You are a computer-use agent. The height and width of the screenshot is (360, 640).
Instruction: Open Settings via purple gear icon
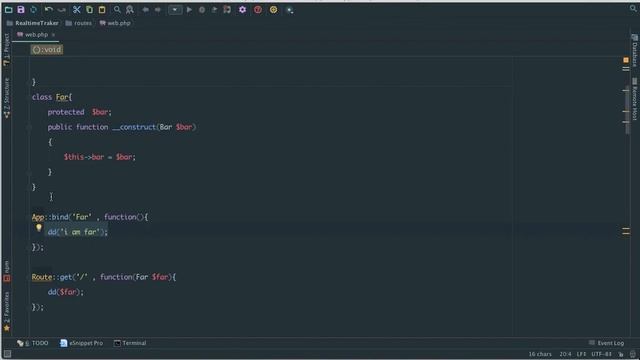coord(242,9)
